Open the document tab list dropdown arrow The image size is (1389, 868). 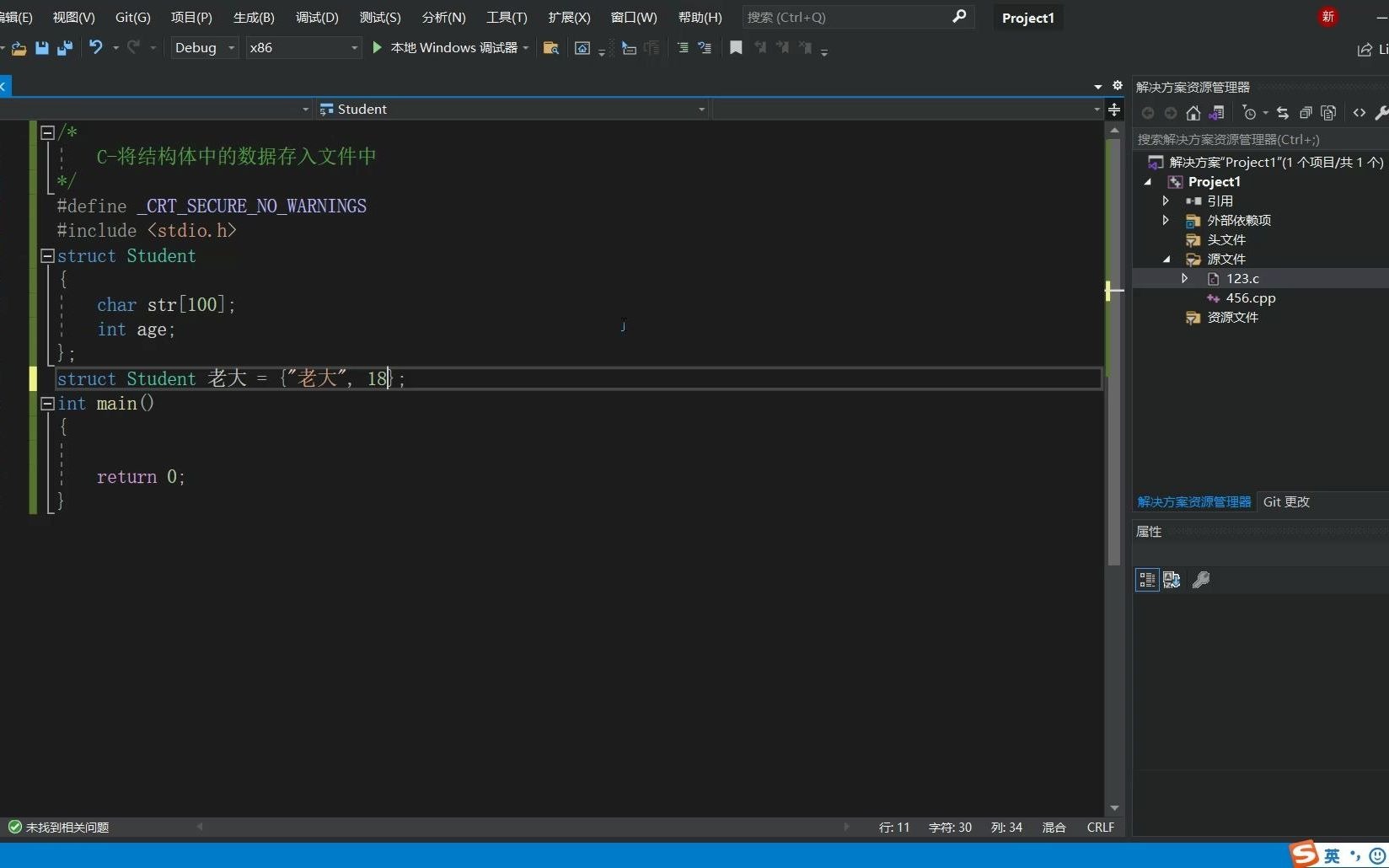coord(1098,87)
